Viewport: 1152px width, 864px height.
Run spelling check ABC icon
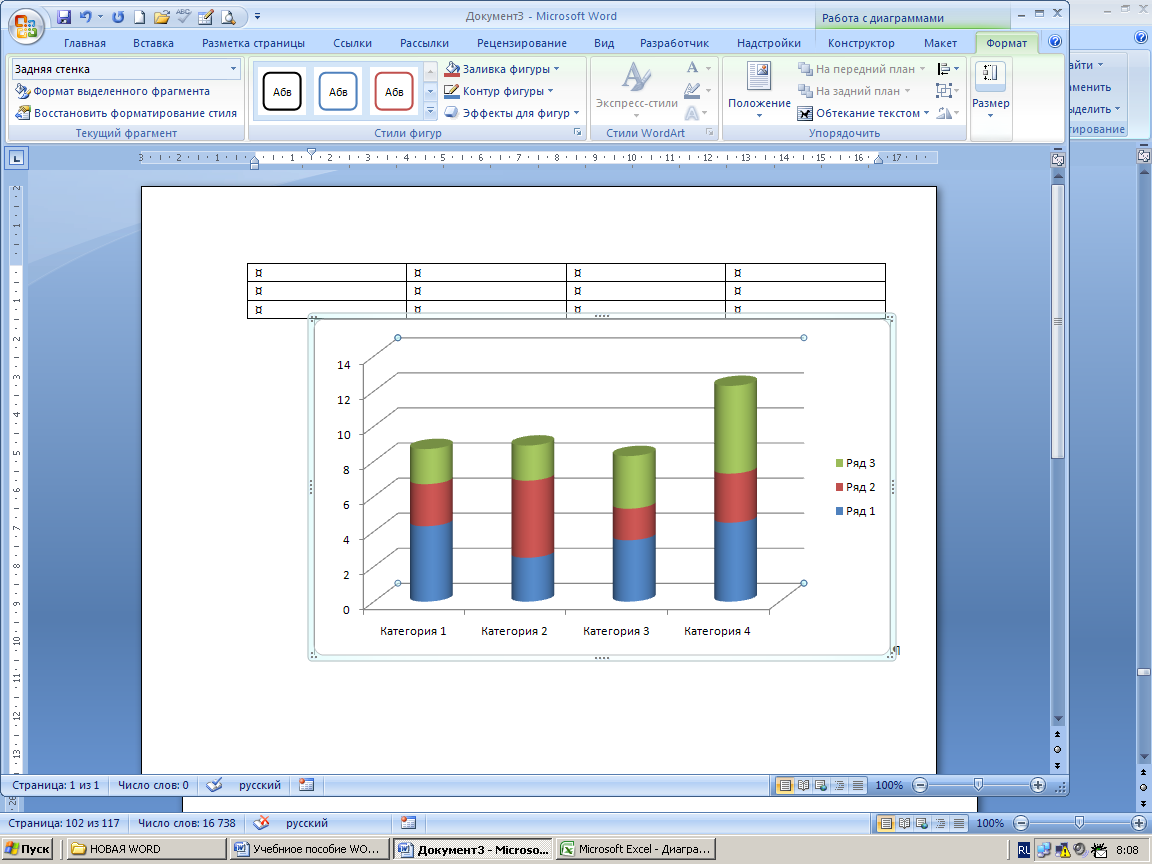point(184,17)
